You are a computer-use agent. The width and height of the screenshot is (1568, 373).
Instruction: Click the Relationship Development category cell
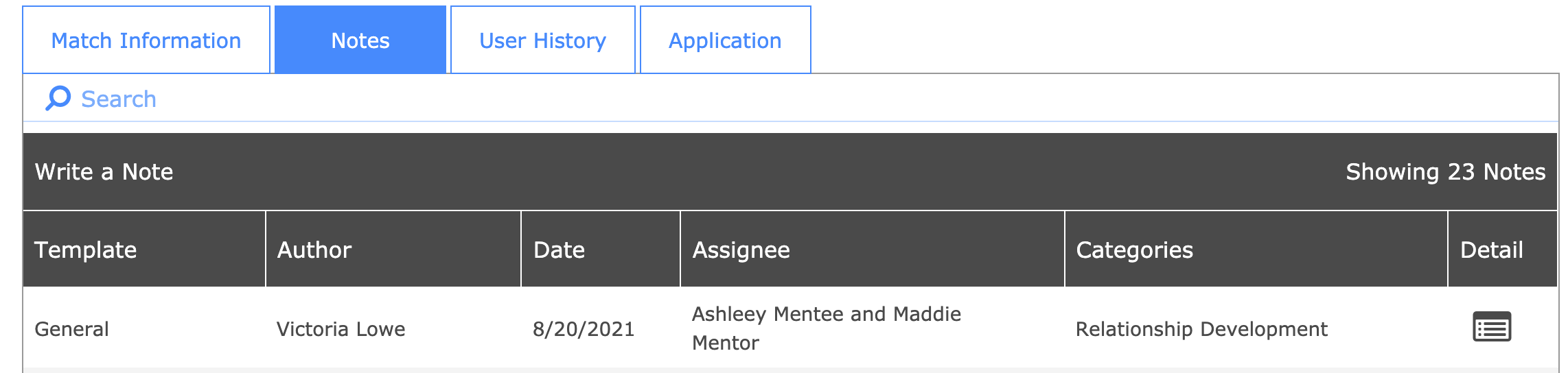click(1201, 329)
